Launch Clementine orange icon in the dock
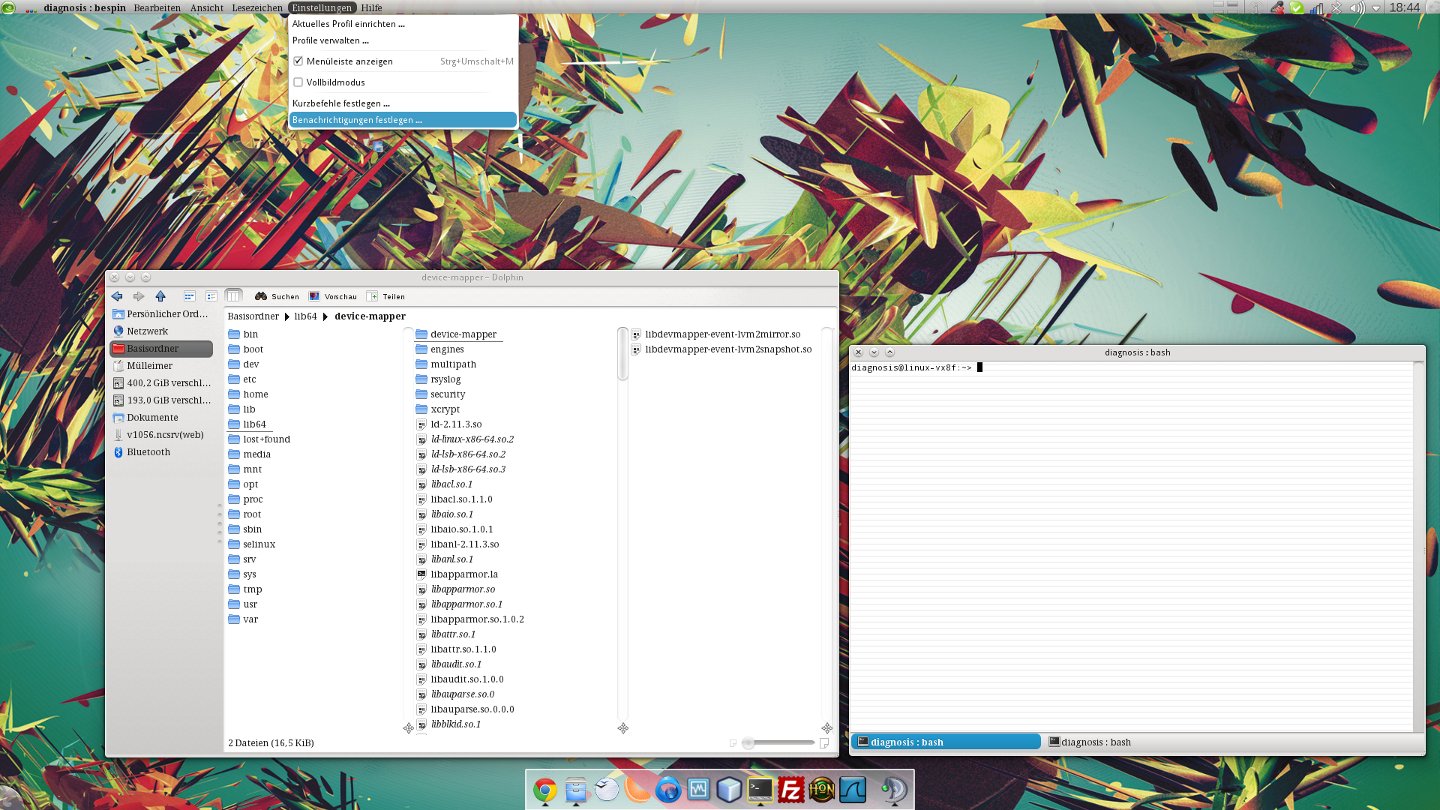The height and width of the screenshot is (810, 1440). point(637,790)
